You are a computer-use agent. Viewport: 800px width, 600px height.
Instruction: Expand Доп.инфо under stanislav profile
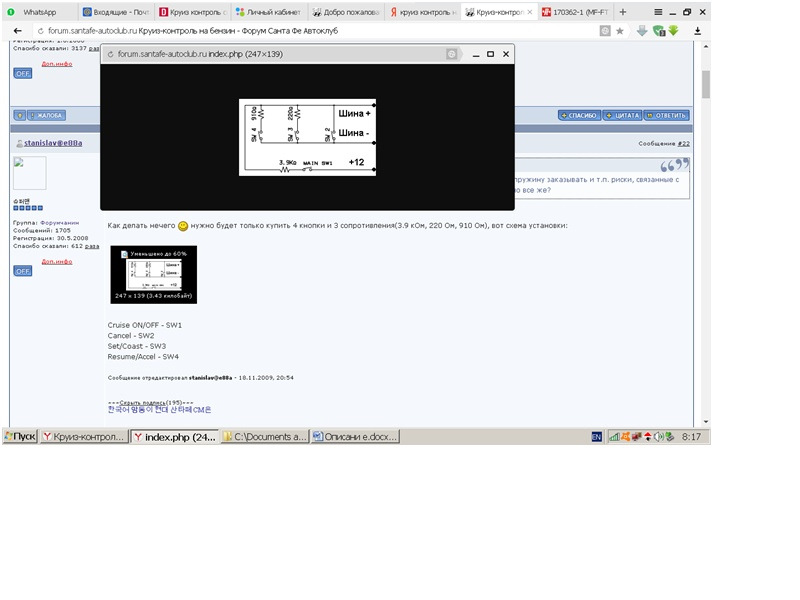click(57, 261)
